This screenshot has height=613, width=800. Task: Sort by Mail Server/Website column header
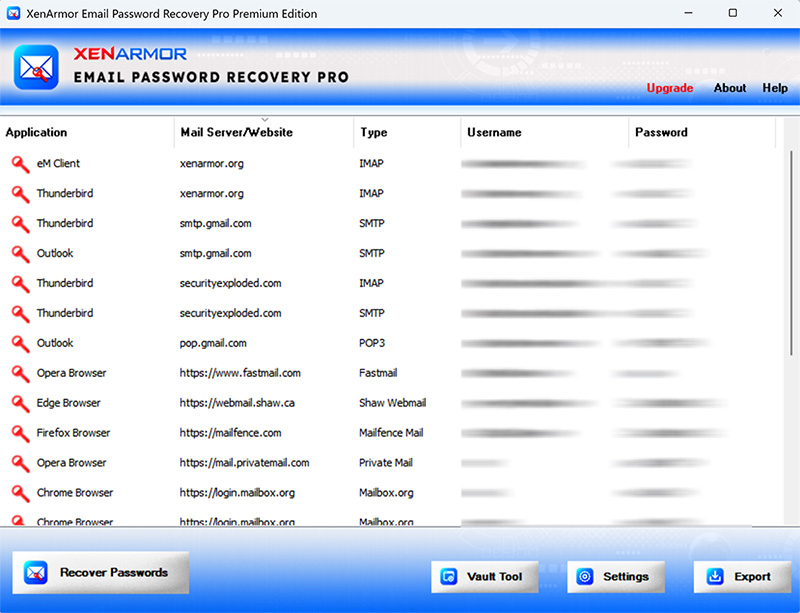264,133
